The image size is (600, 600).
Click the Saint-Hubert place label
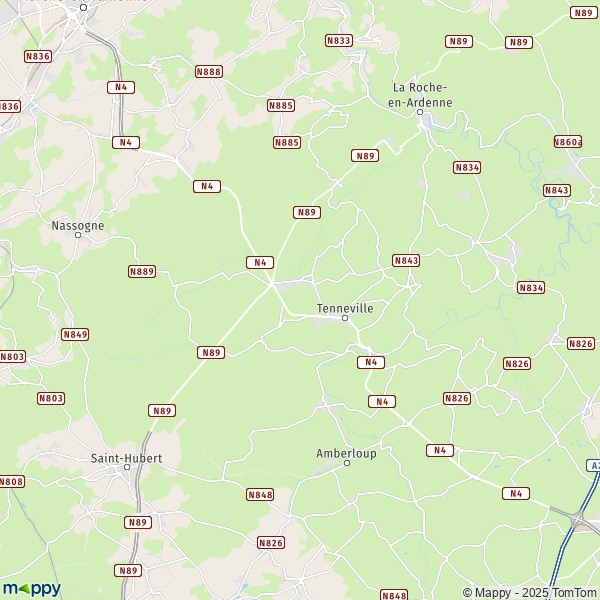(x=126, y=458)
